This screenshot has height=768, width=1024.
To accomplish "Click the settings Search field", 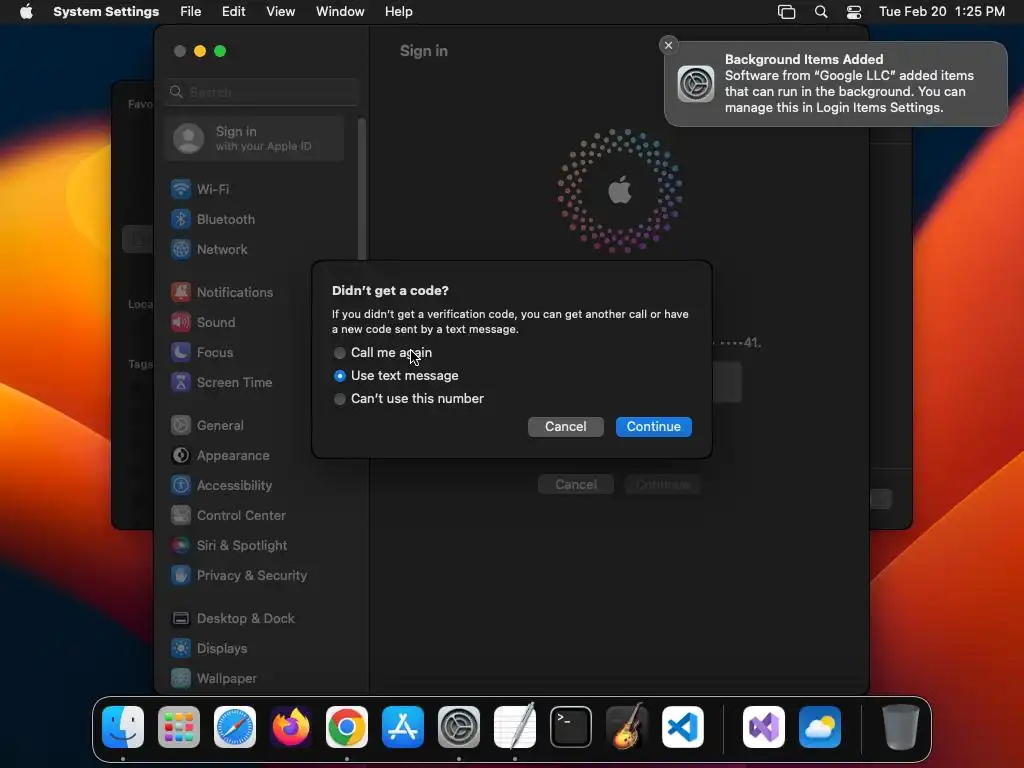I will 261,92.
